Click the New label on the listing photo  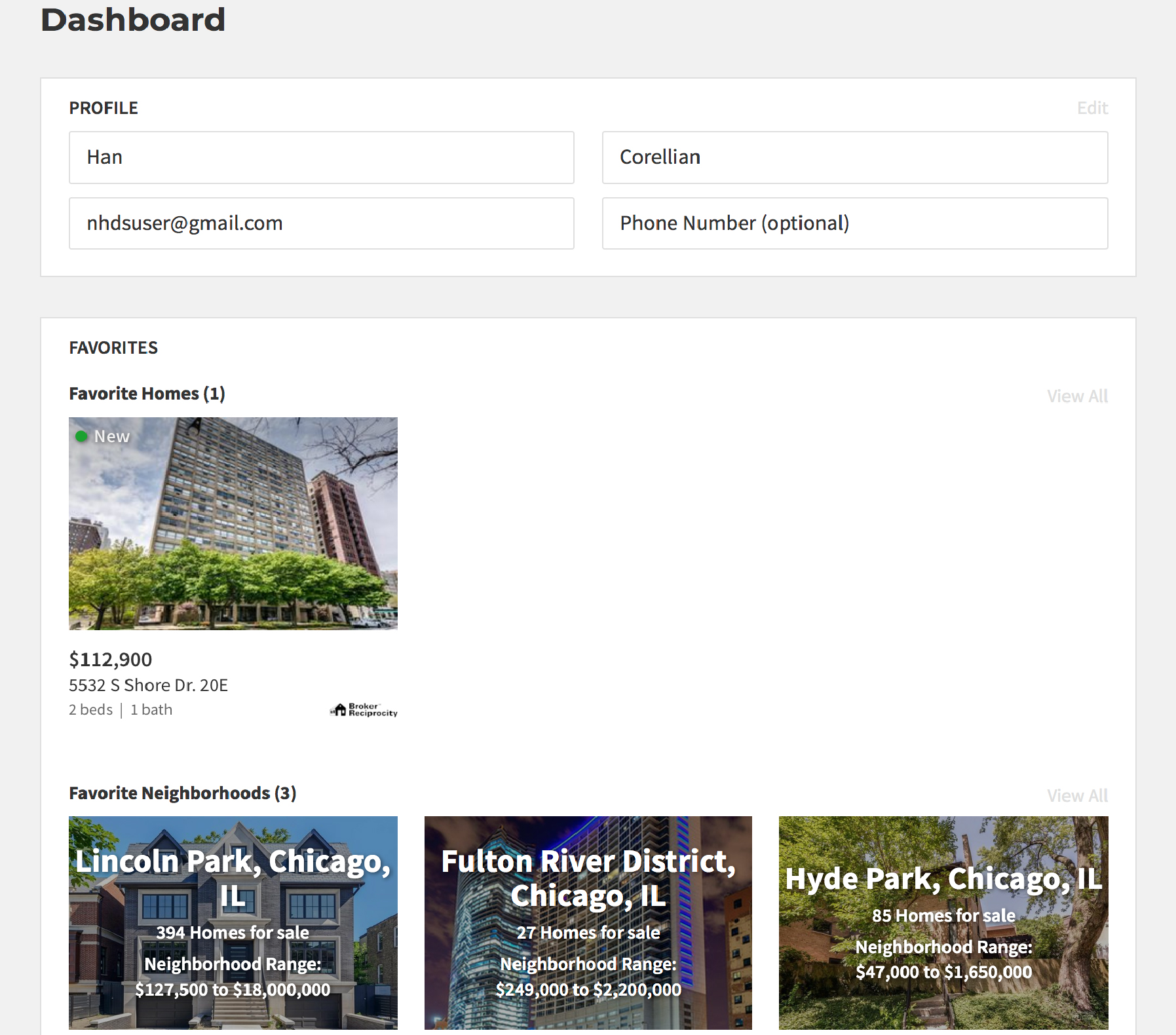[x=112, y=436]
